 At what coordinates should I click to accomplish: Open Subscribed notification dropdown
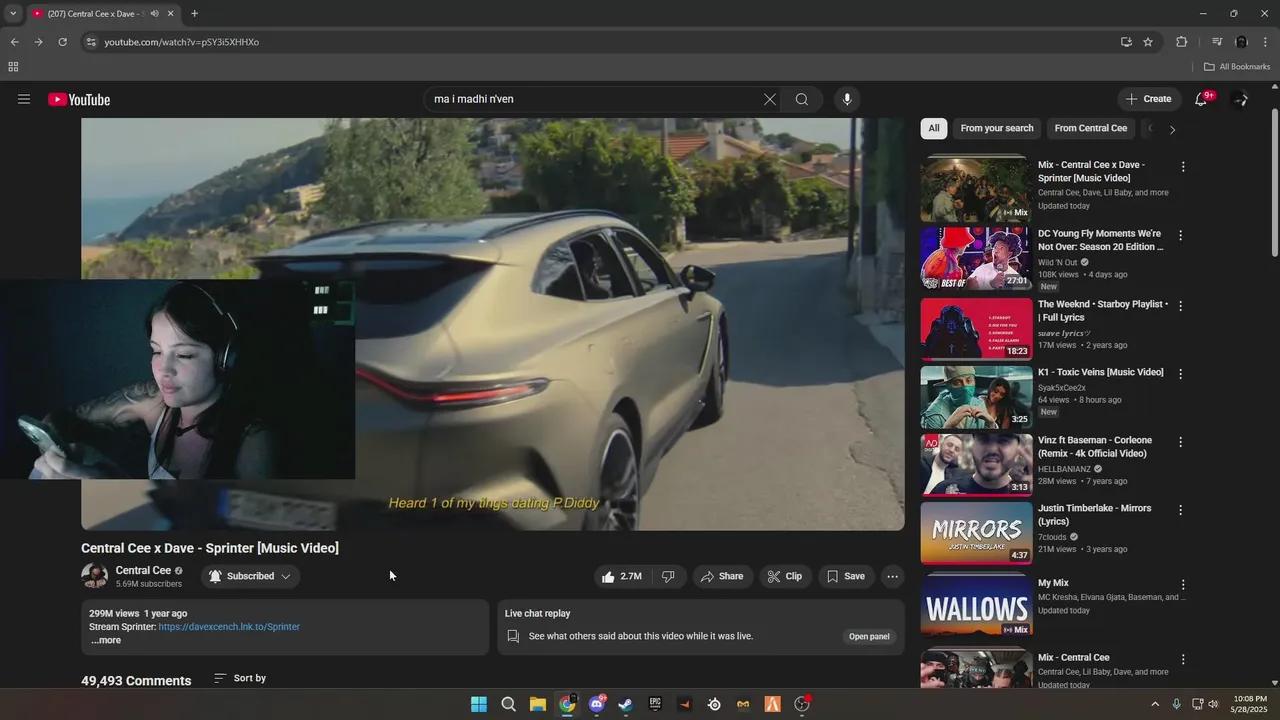[x=251, y=576]
